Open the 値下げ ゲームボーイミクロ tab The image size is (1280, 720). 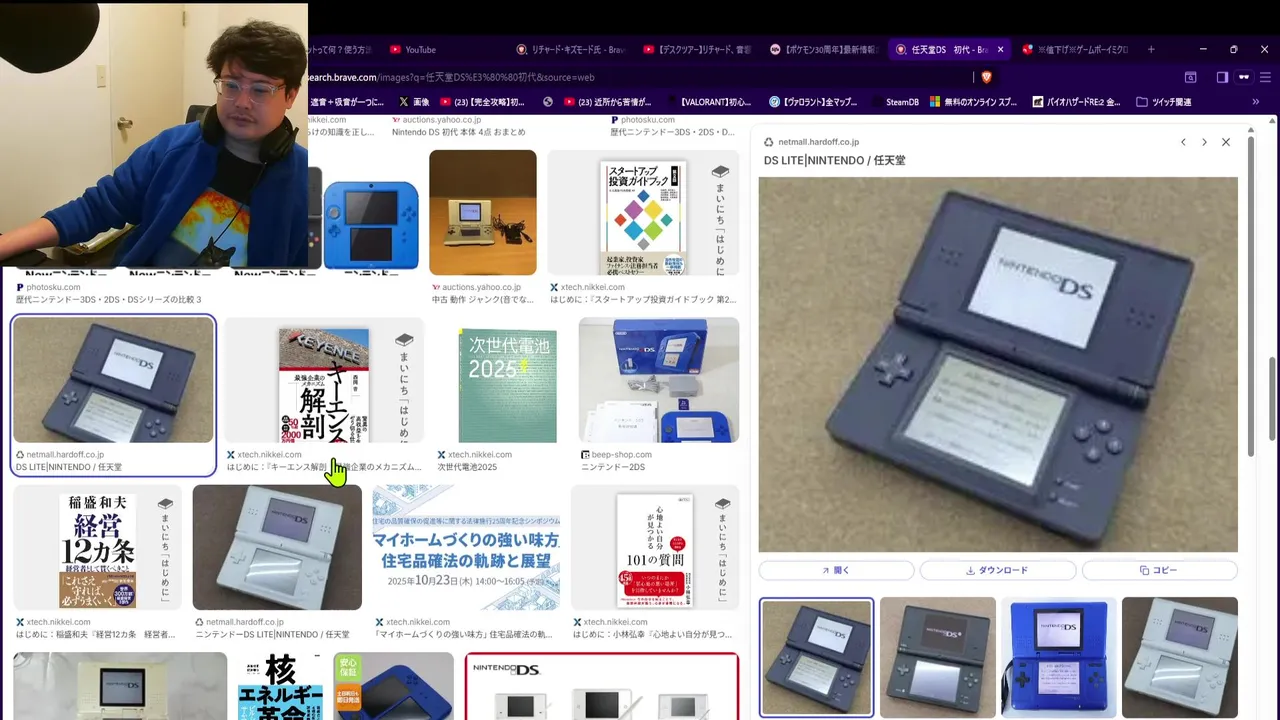pos(1077,50)
